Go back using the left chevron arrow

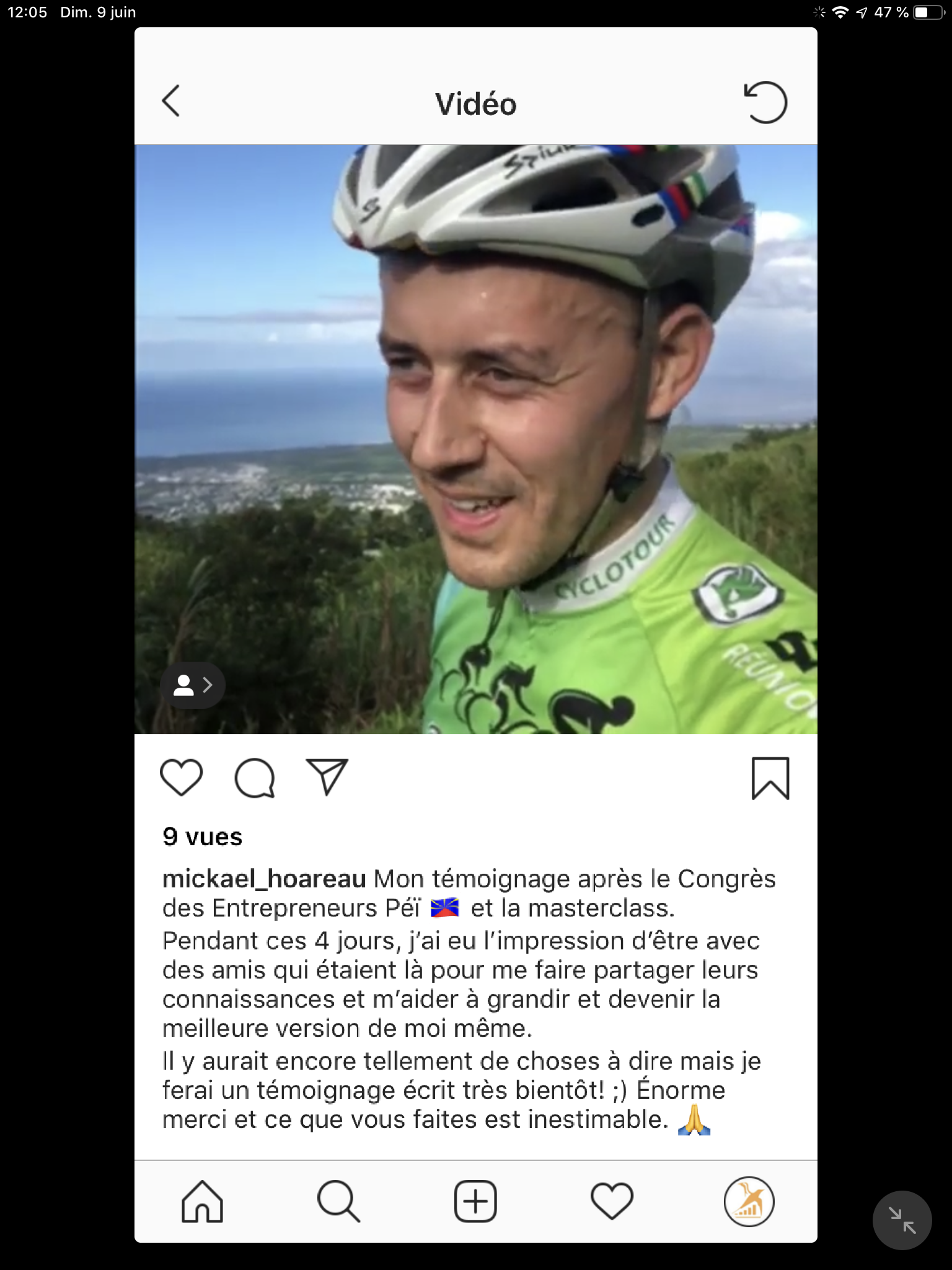(x=171, y=100)
